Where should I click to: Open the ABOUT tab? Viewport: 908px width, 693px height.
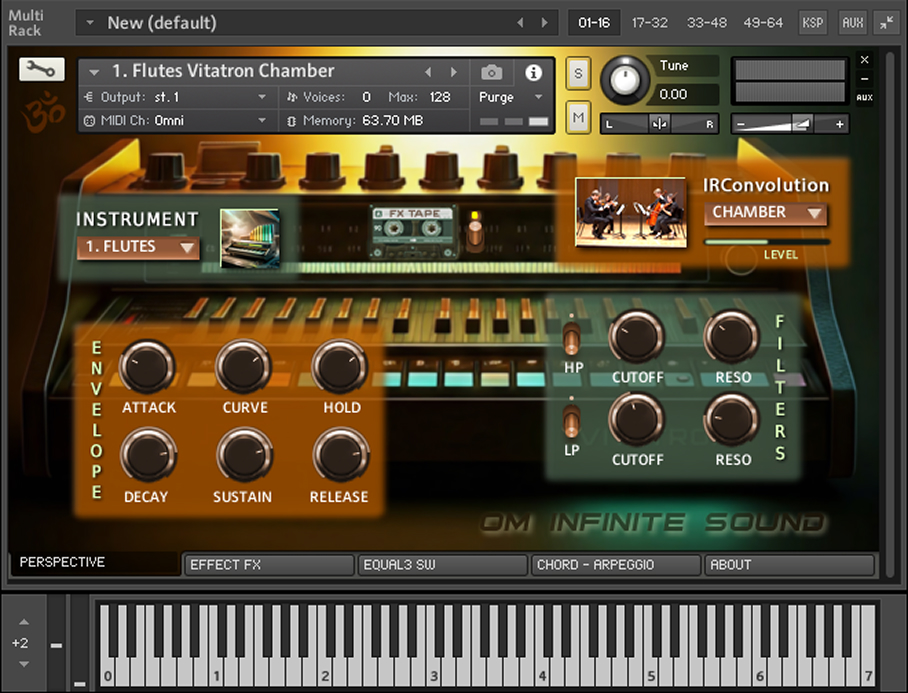[789, 564]
